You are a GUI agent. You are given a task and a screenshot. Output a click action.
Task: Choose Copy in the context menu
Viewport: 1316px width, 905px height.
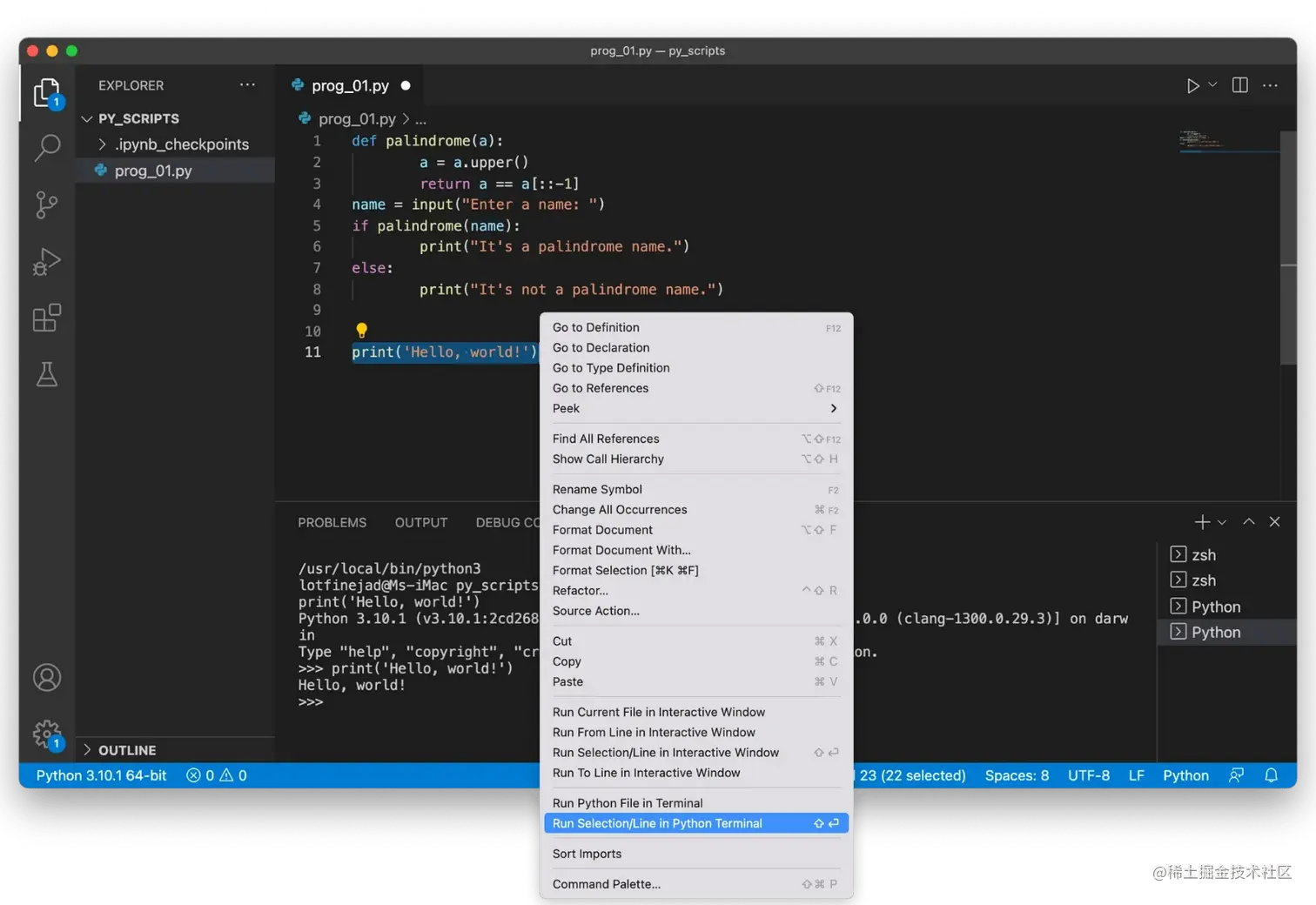(x=696, y=661)
